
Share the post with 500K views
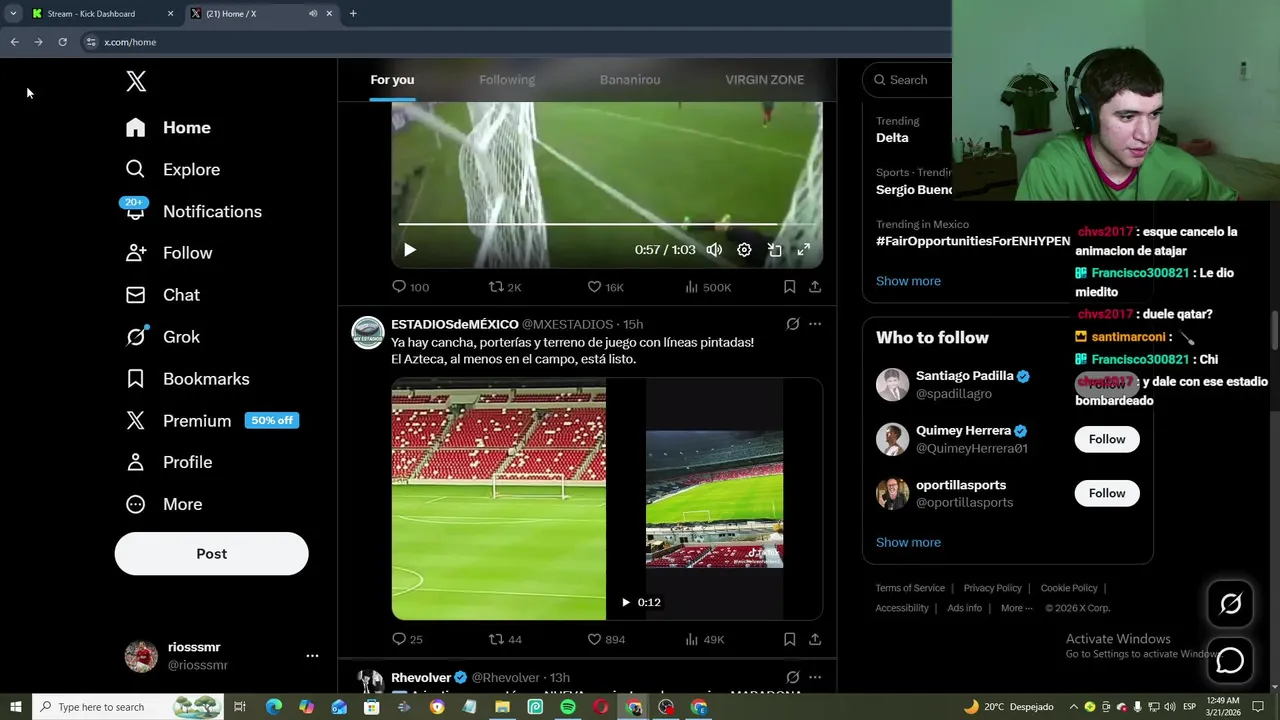click(815, 287)
